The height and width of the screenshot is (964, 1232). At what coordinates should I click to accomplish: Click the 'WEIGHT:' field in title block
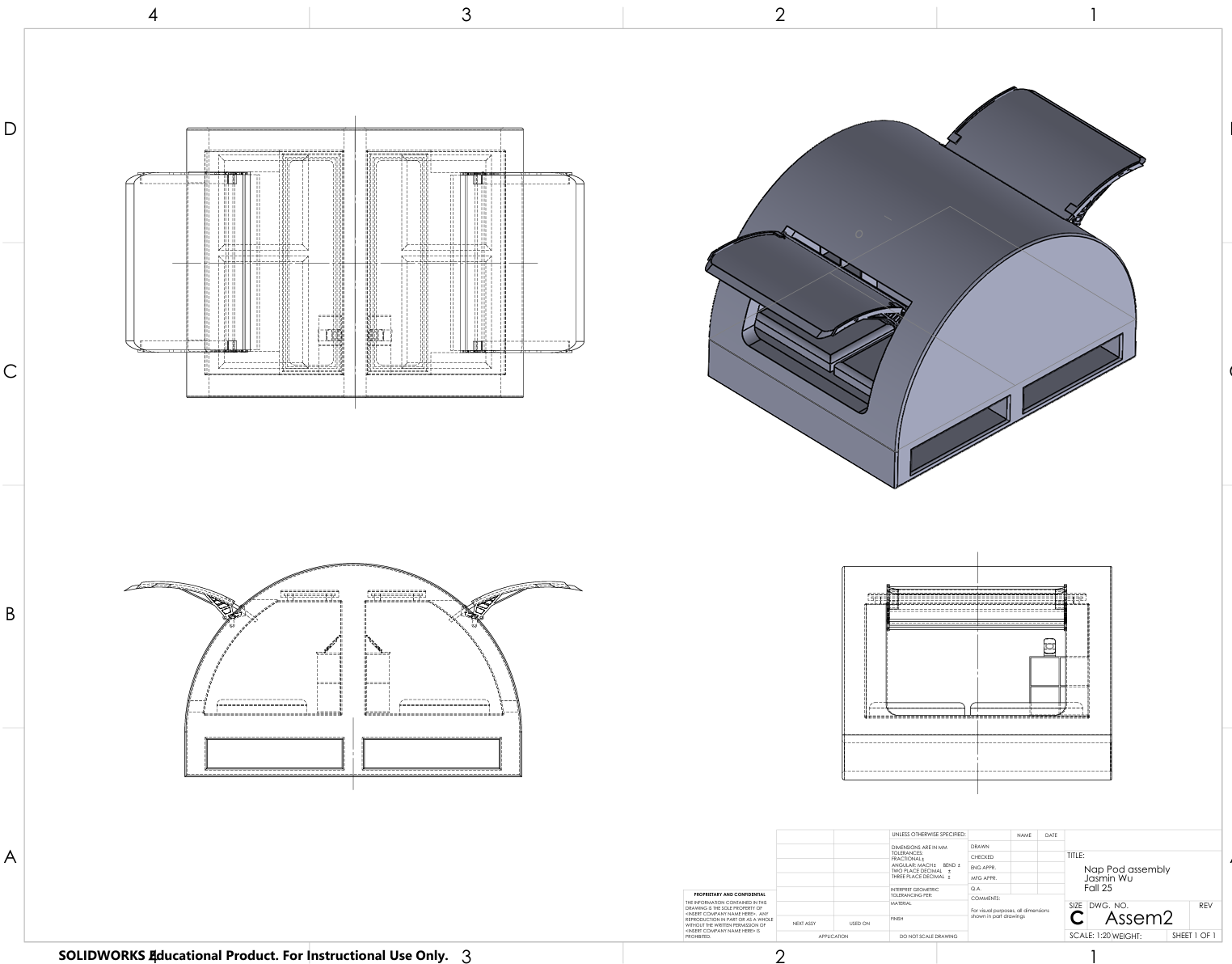click(x=1126, y=937)
